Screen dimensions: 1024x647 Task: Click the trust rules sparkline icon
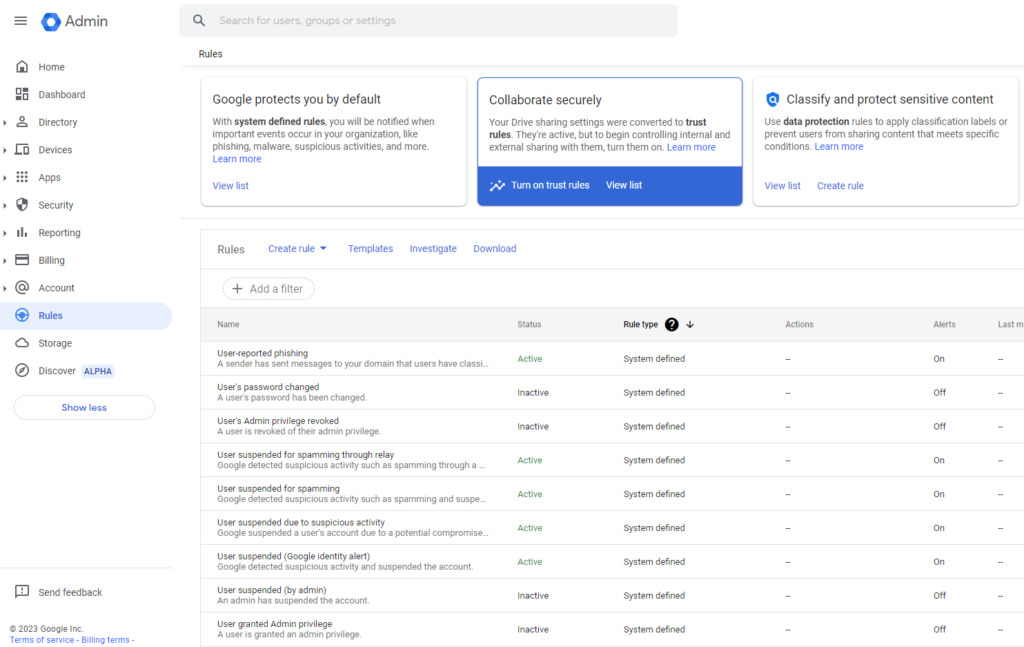(497, 185)
